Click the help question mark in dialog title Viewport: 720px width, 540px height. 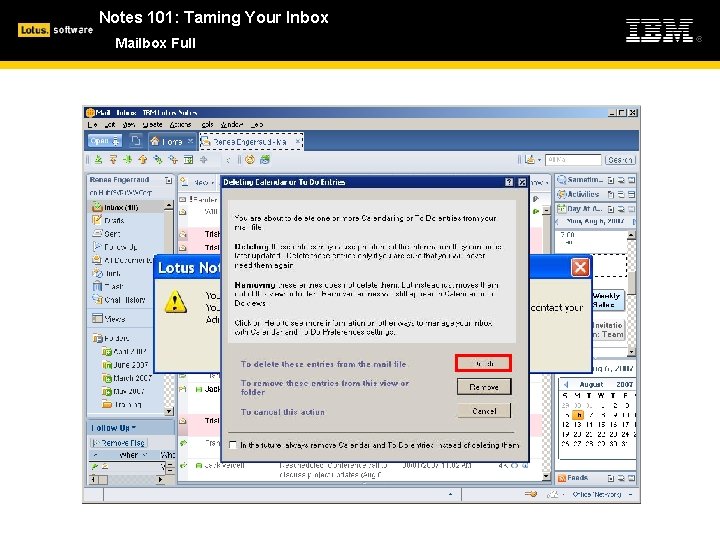tap(509, 182)
